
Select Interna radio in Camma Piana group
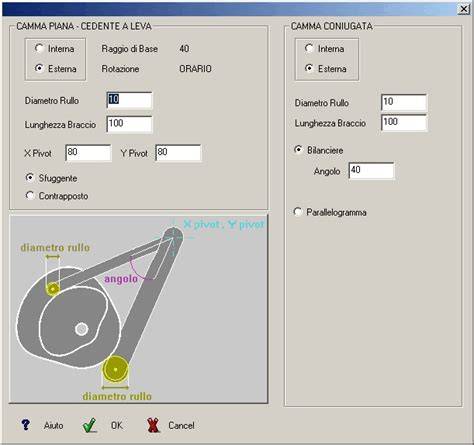coord(39,48)
